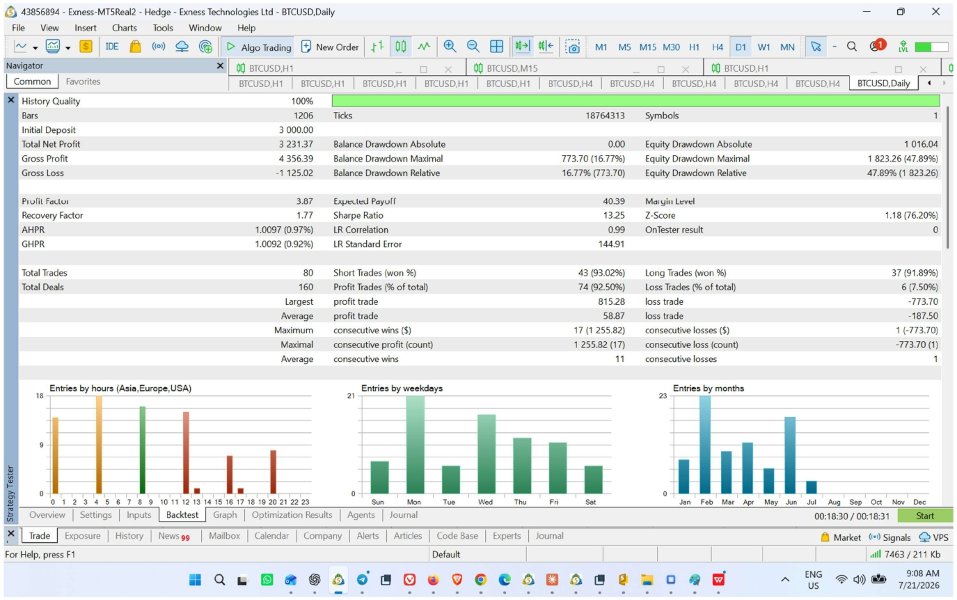The height and width of the screenshot is (600, 957).
Task: Switch to the Graph tab
Action: point(225,515)
